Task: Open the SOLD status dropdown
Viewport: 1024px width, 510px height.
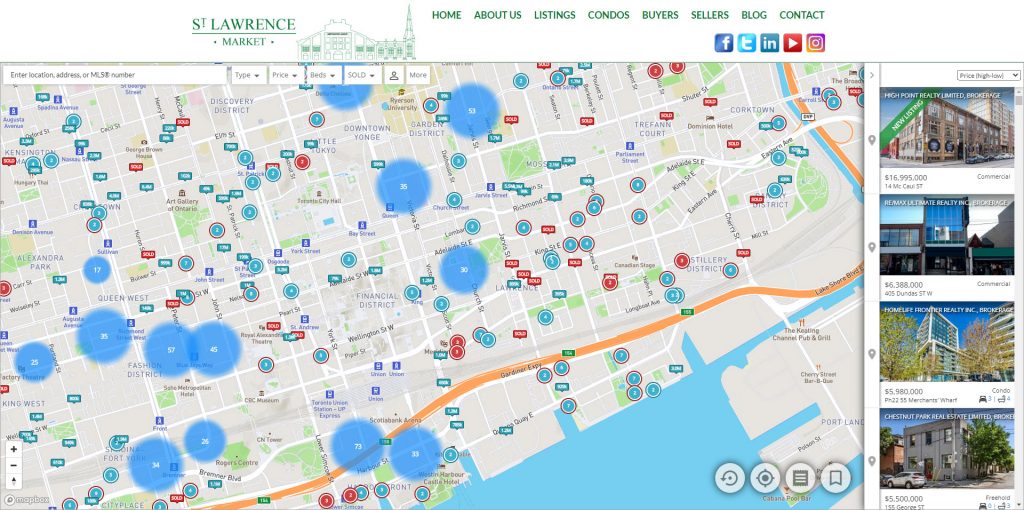Action: tap(361, 75)
